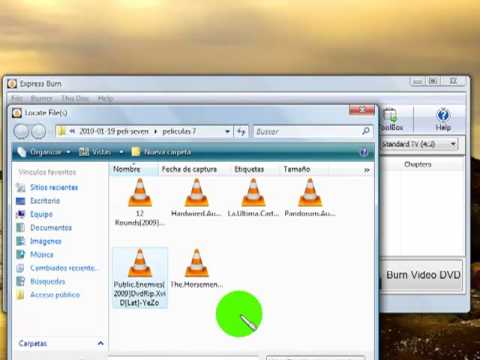Open the Help menu in Express Burn
The width and height of the screenshot is (480, 360).
[x=105, y=99]
